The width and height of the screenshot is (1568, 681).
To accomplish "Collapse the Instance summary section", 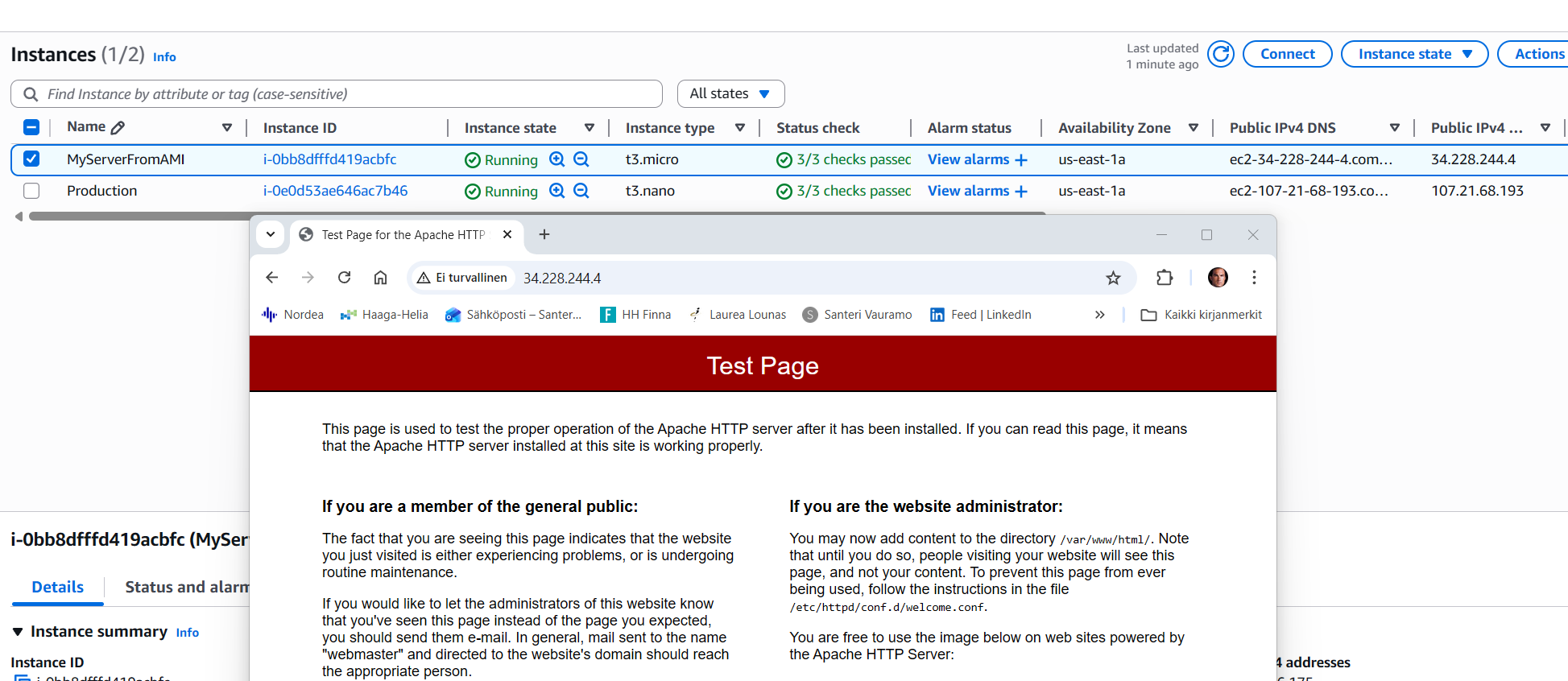I will tap(18, 632).
